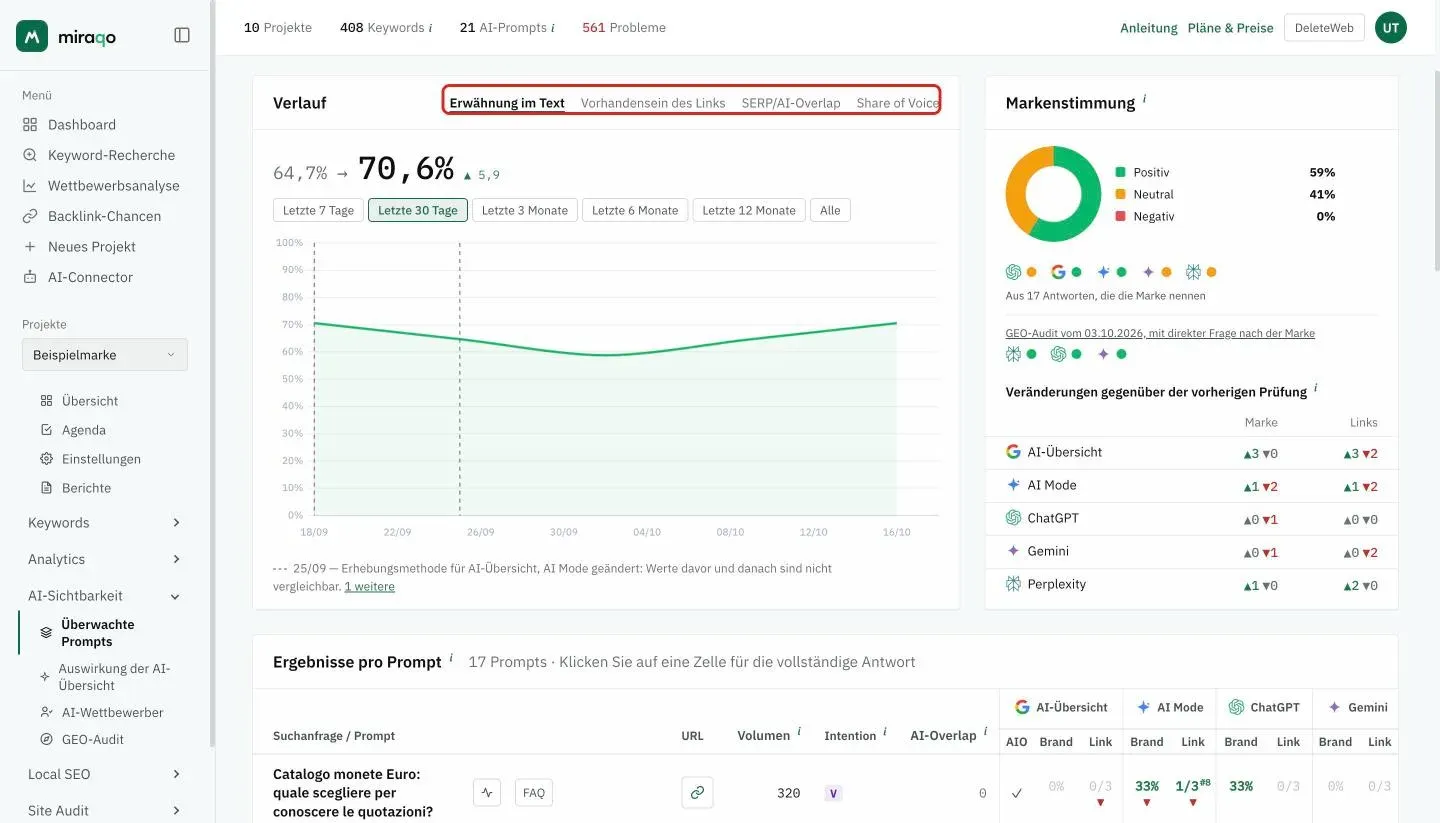Click the Positiv green legend swatch
This screenshot has width=1440, height=823.
click(x=1120, y=173)
